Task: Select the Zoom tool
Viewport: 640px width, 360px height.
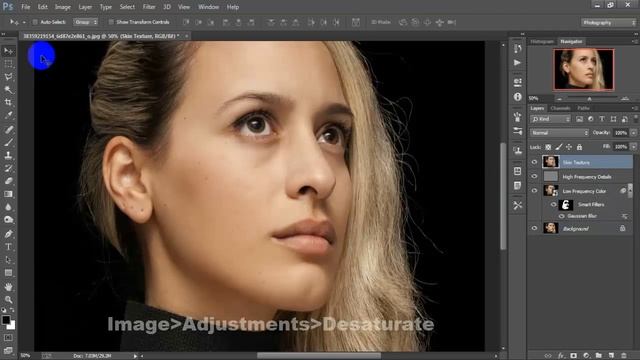Action: click(x=8, y=300)
